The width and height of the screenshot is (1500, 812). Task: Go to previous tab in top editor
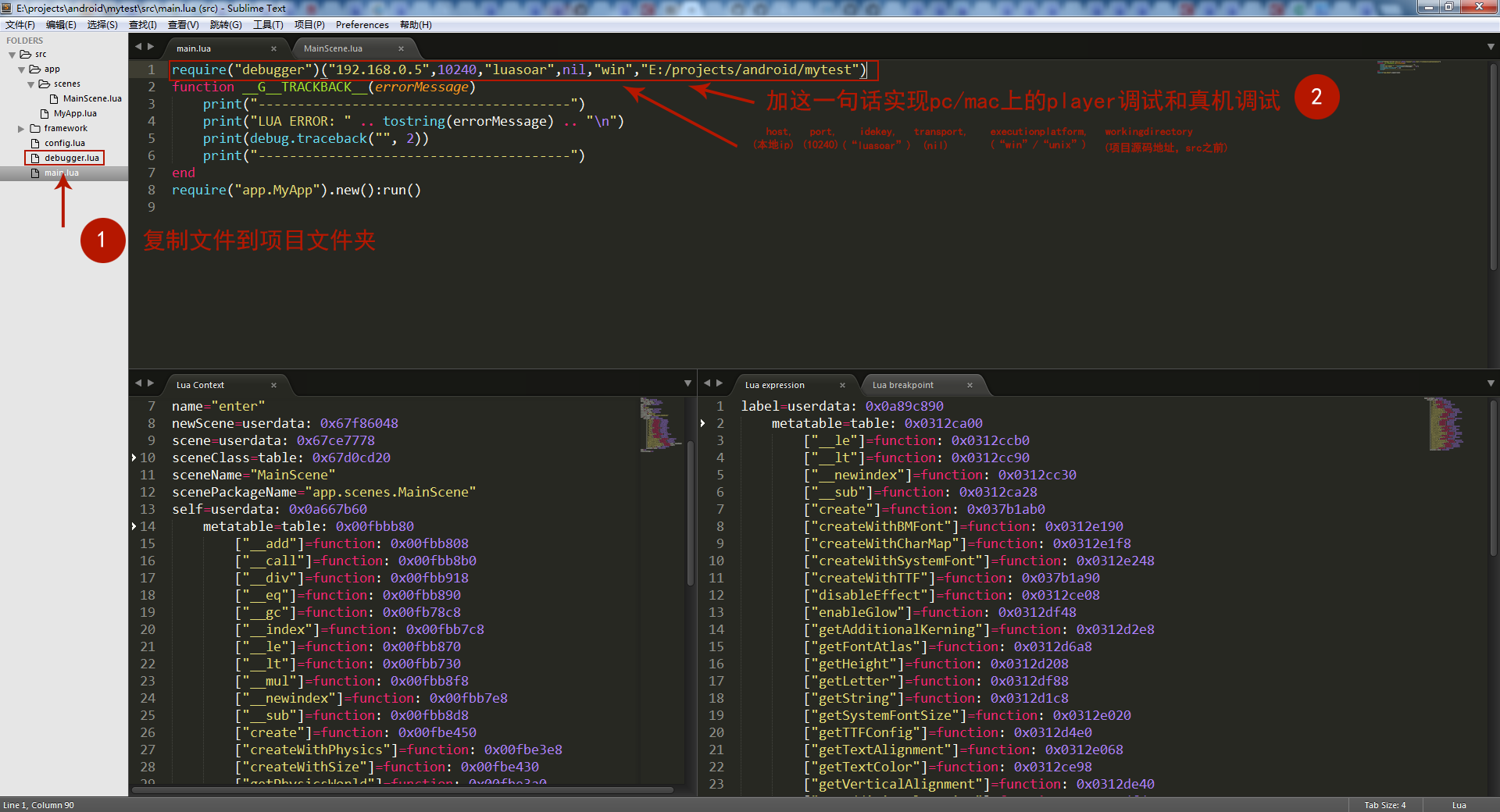coord(138,47)
